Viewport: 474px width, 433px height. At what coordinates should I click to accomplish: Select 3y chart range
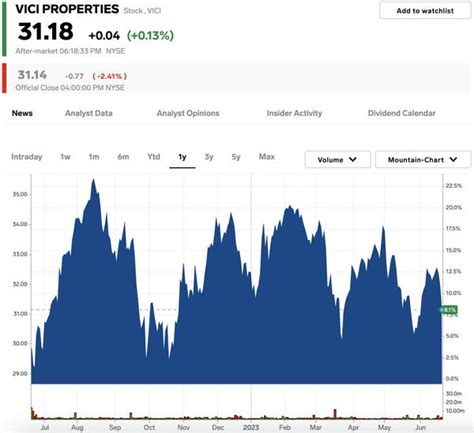[209, 157]
